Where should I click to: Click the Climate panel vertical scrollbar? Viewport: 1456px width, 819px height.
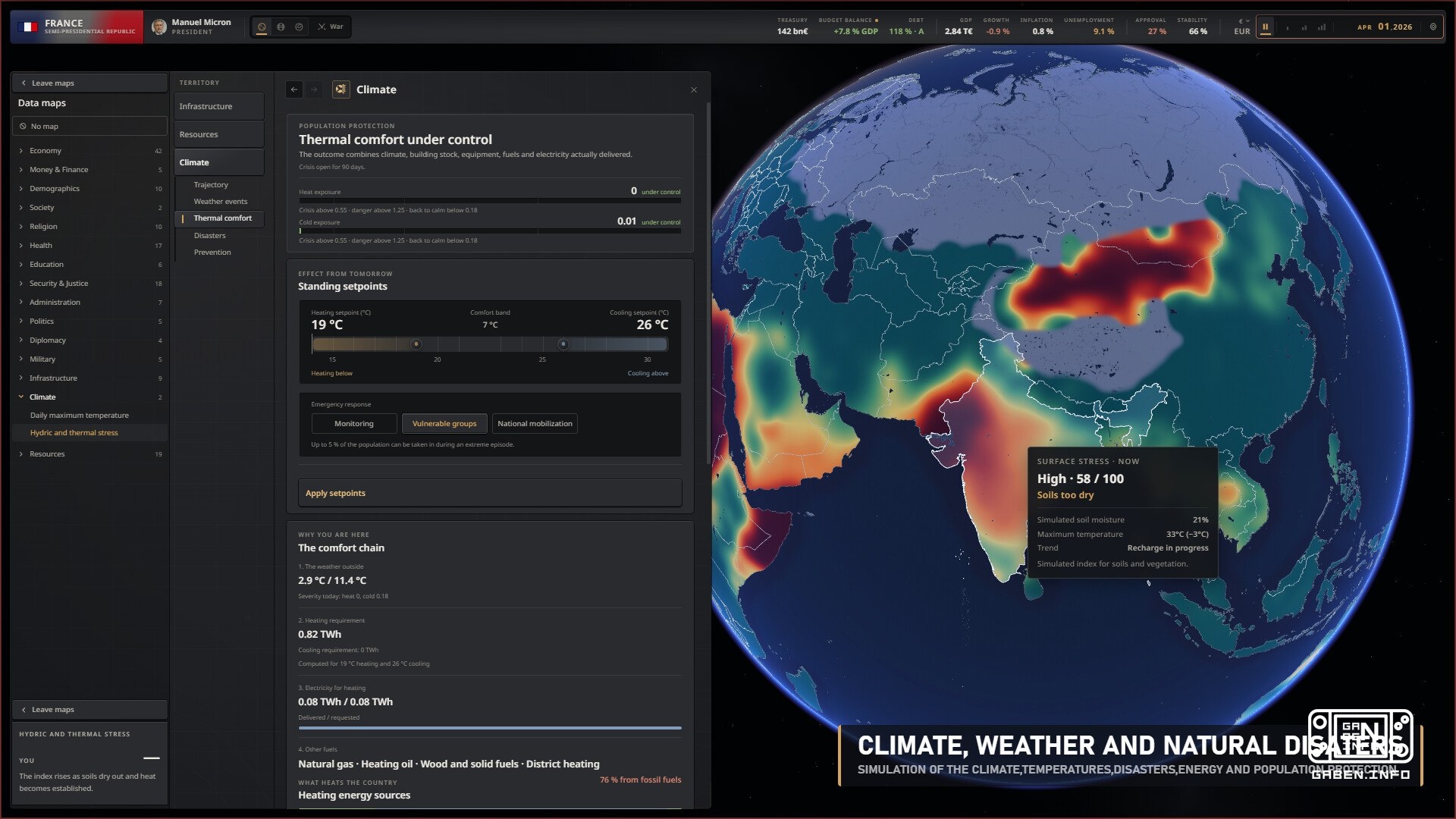(708, 284)
